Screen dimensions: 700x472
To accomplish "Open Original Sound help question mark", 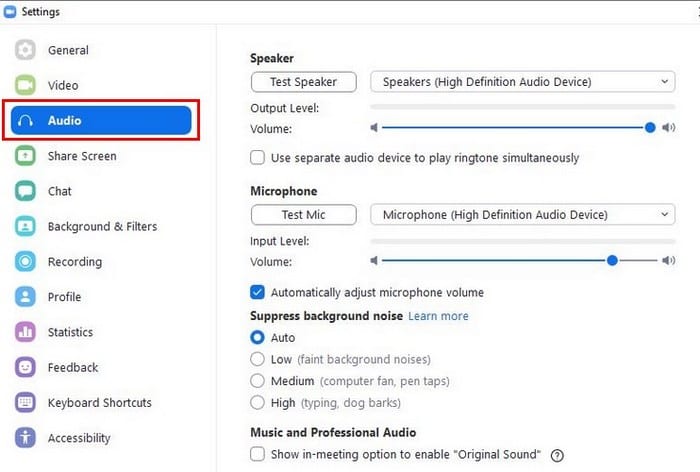I will point(557,455).
